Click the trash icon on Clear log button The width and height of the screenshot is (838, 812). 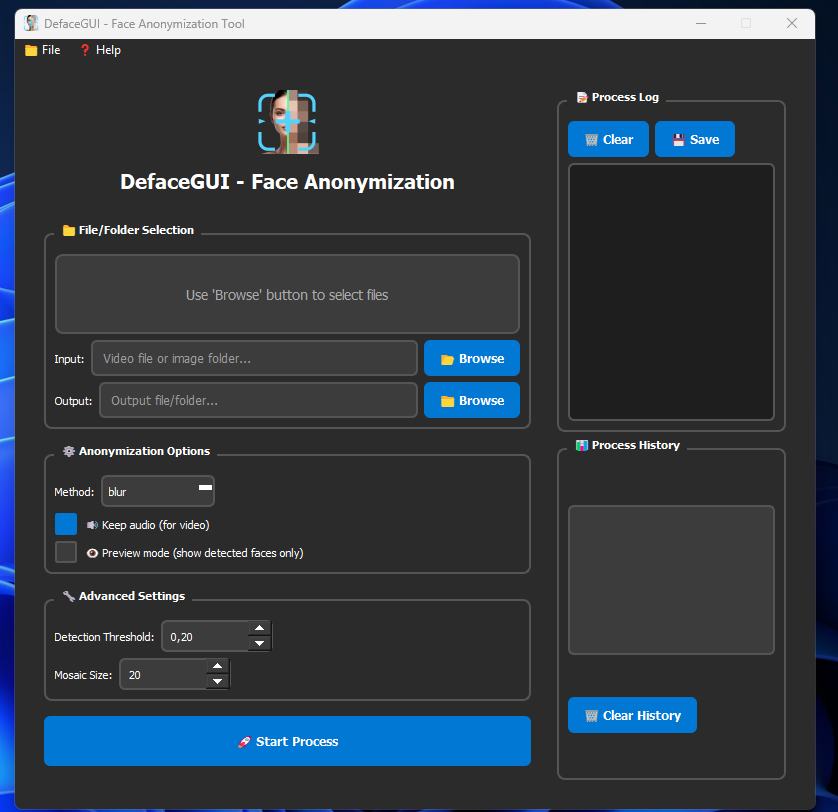[591, 140]
